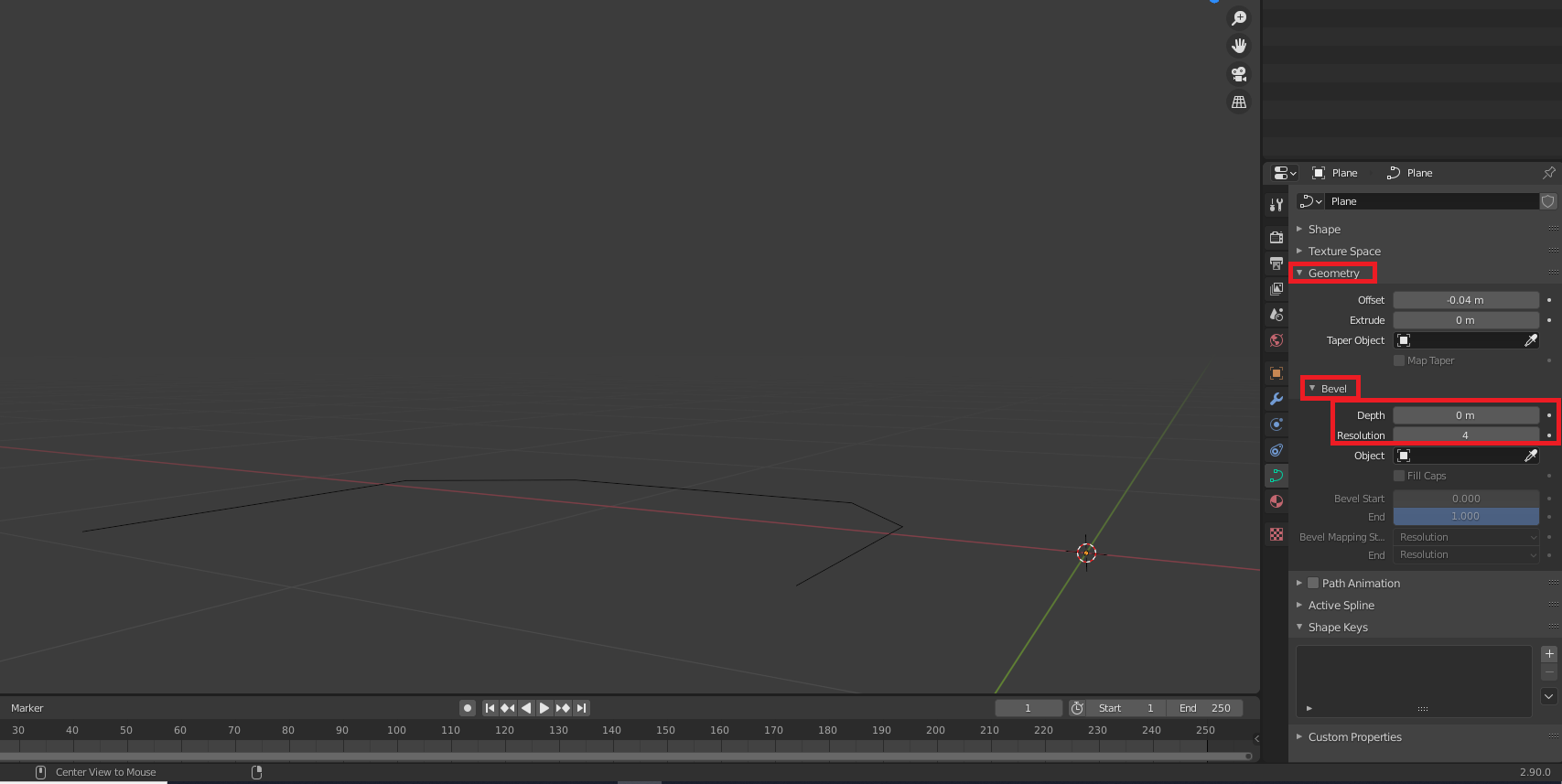The width and height of the screenshot is (1562, 784).
Task: Click the Taper Object eyedropper icon
Action: click(x=1531, y=340)
